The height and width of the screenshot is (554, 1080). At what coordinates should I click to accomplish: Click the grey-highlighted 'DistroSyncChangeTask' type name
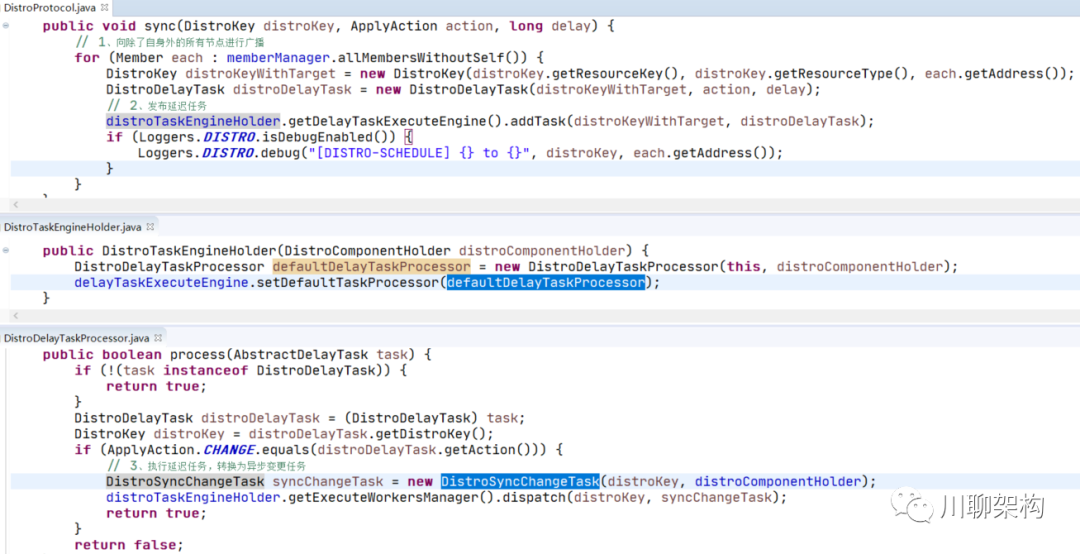click(185, 482)
